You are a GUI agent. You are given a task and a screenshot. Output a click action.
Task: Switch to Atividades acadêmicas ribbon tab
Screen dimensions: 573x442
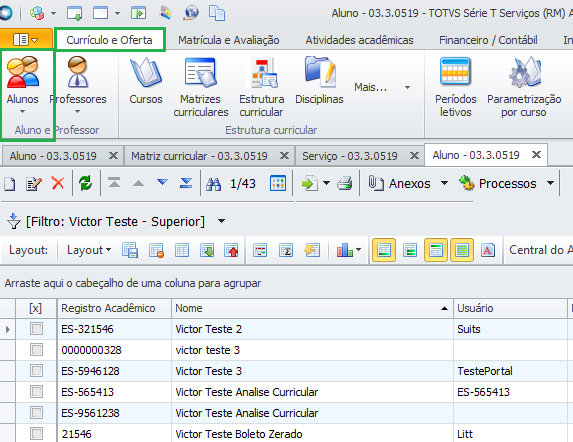[360, 40]
